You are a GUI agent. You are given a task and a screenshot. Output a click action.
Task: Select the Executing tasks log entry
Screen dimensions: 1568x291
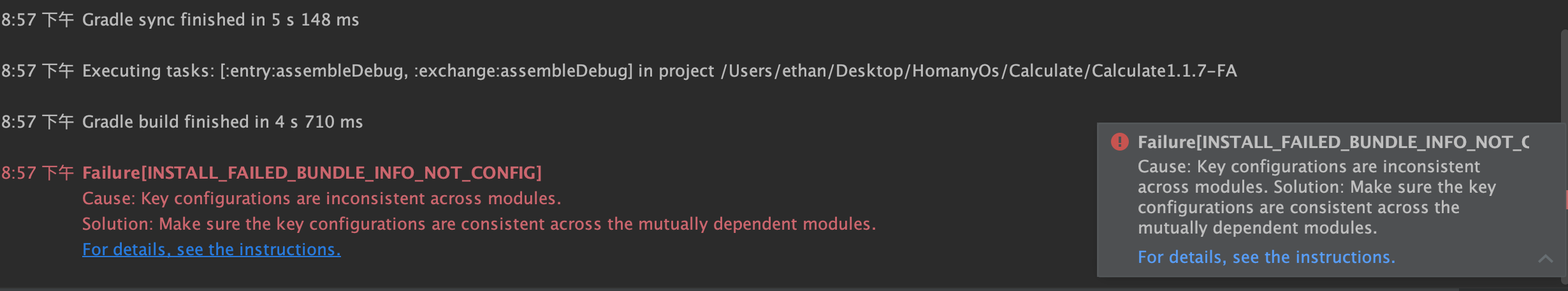coord(619,71)
